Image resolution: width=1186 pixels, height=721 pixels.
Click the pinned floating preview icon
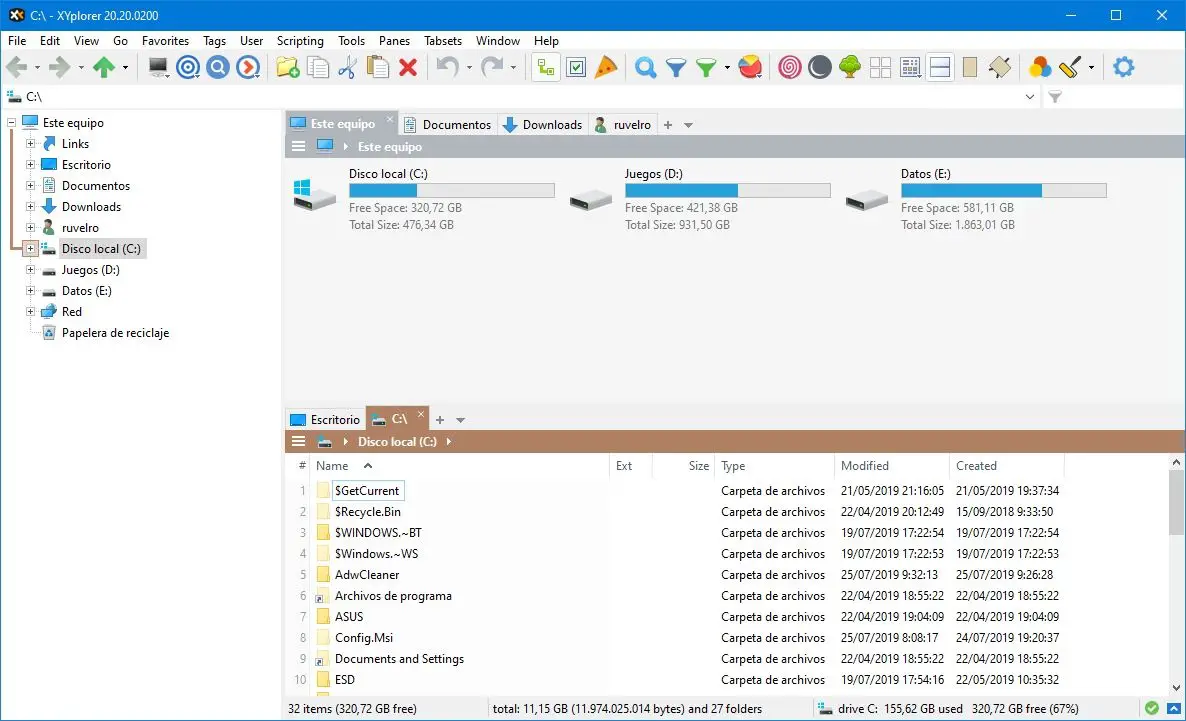click(1000, 67)
